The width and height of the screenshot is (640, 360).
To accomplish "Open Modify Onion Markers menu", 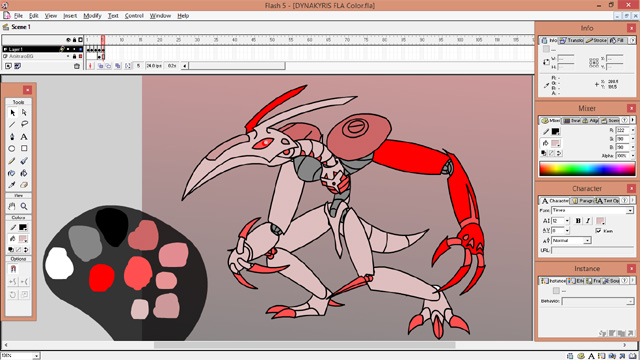I will [x=128, y=66].
